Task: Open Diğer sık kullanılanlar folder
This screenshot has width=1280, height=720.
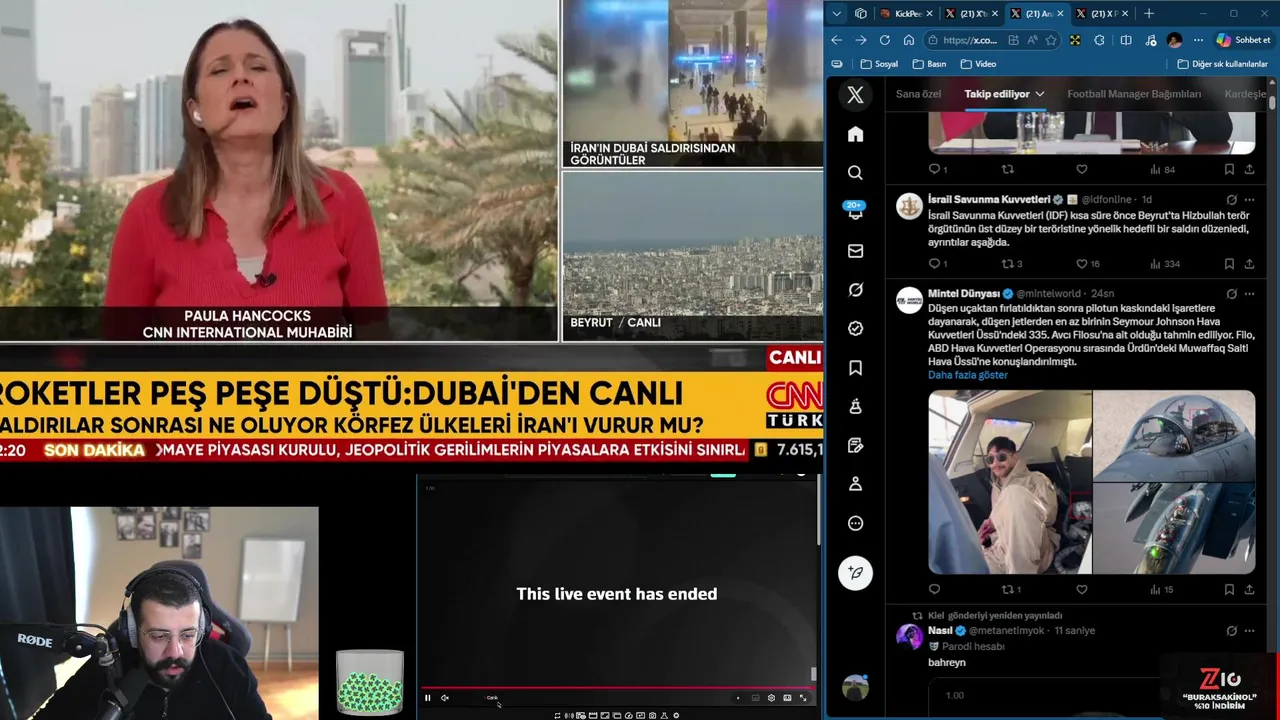Action: pos(1222,64)
